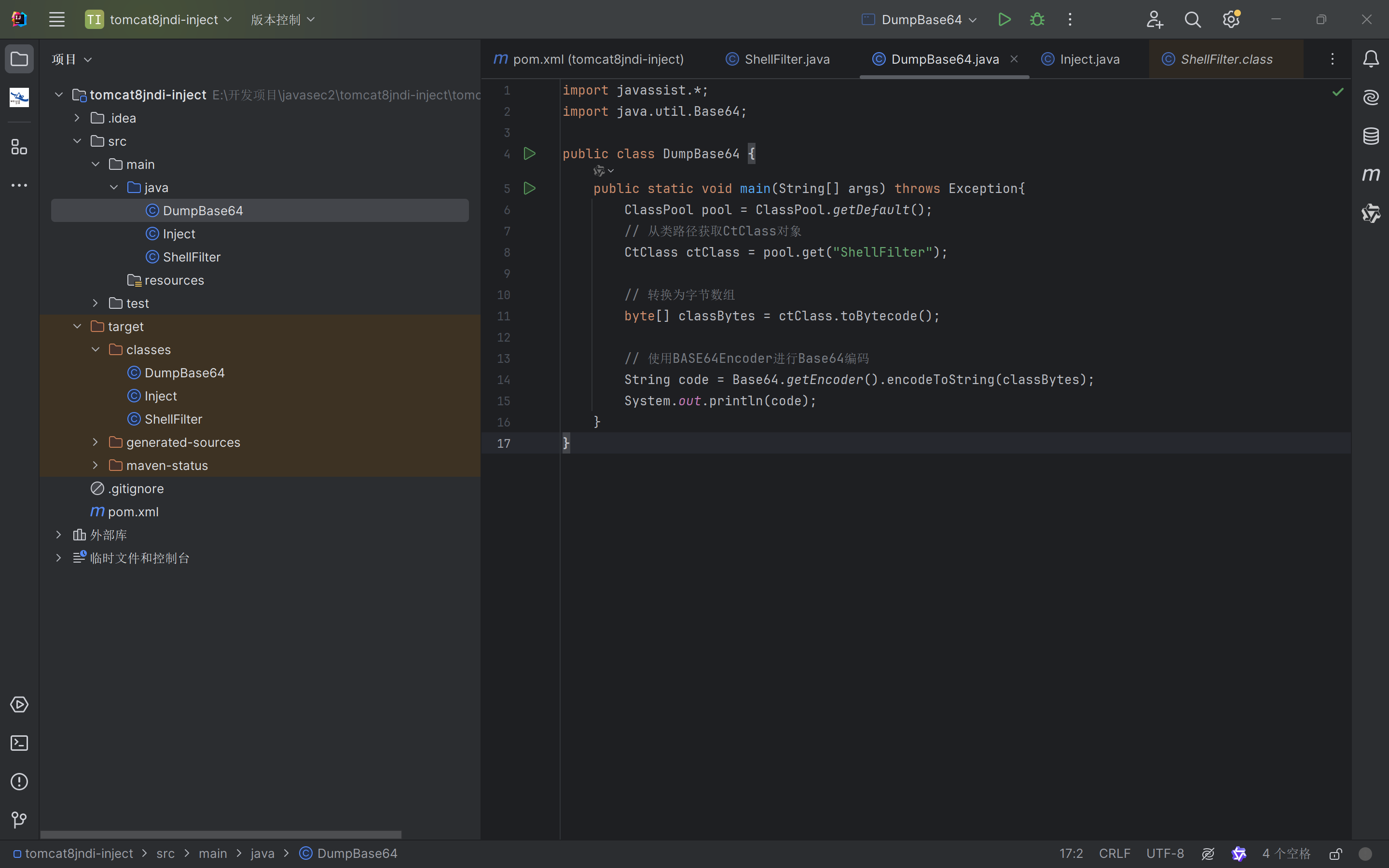
Task: Click the Search Everywhere magnifier
Action: point(1192,19)
